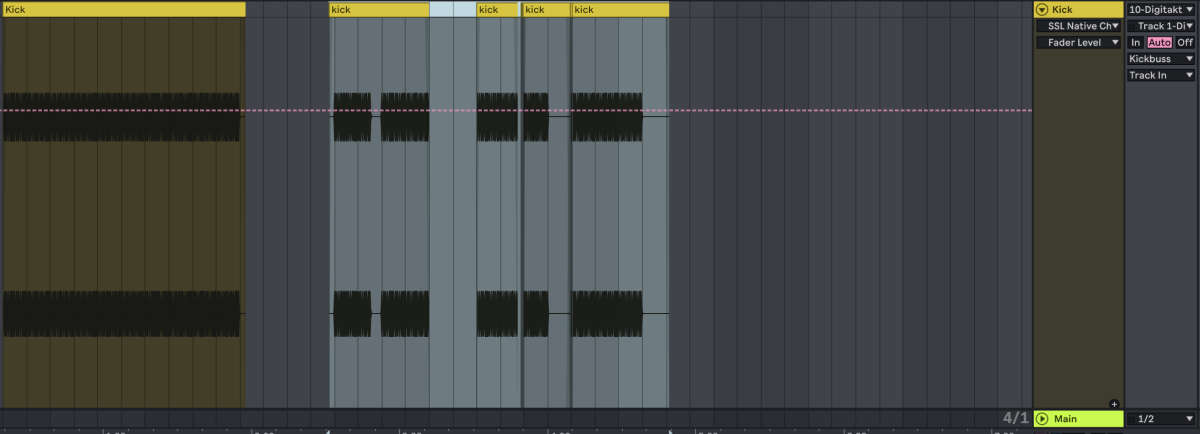Select the last lowercase kick clip header
Screen dimensions: 1200x434
pyautogui.click(x=620, y=9)
